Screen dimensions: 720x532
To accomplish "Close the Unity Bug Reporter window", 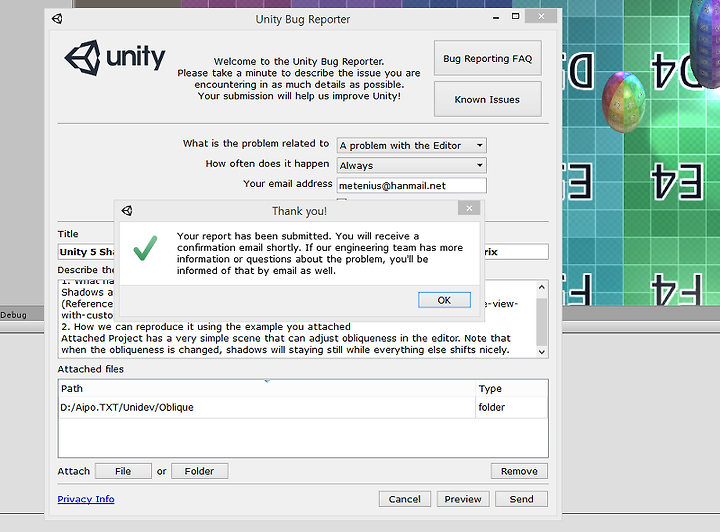I will tap(541, 17).
